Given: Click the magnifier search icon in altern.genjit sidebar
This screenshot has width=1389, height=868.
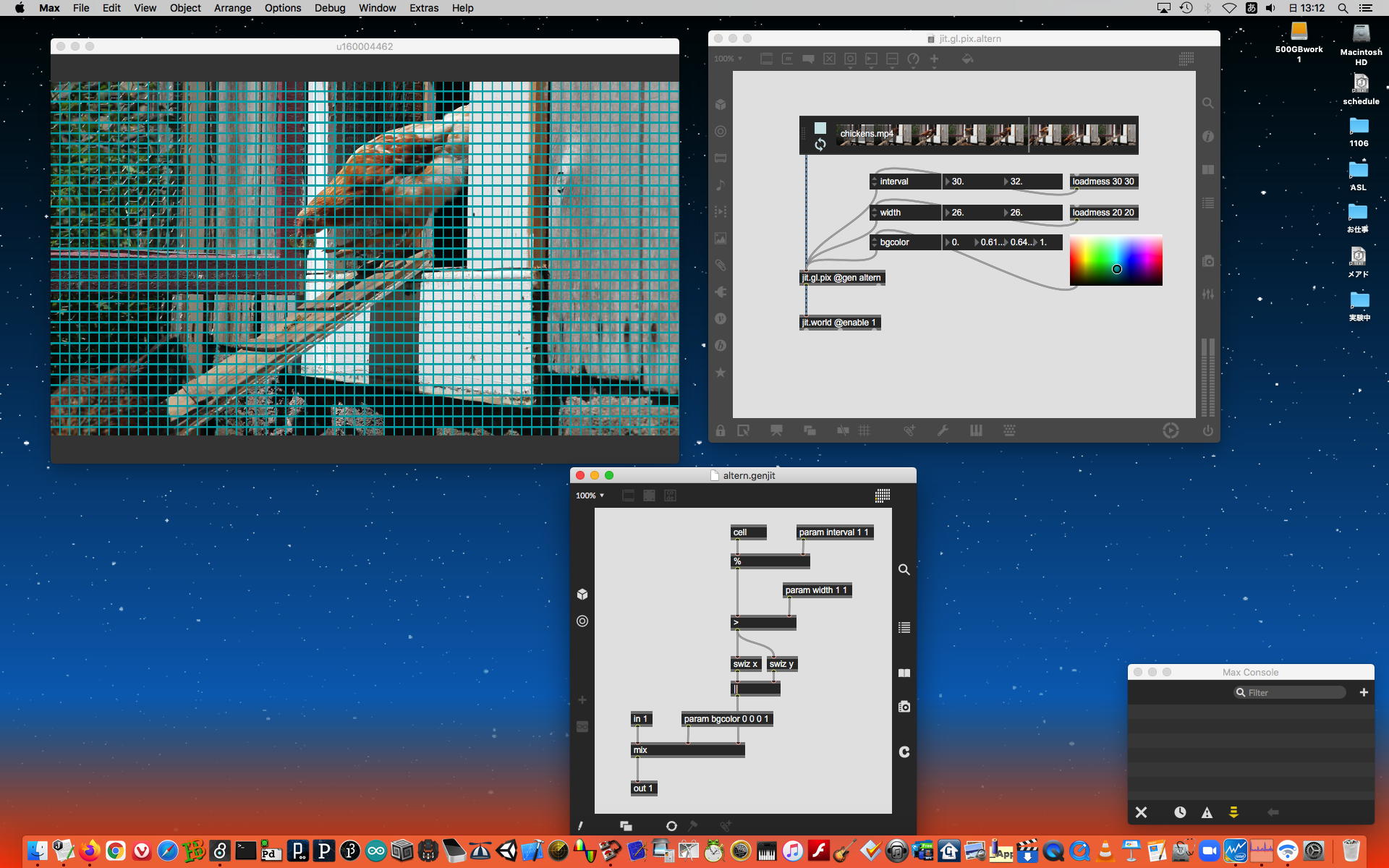Looking at the screenshot, I should 904,570.
